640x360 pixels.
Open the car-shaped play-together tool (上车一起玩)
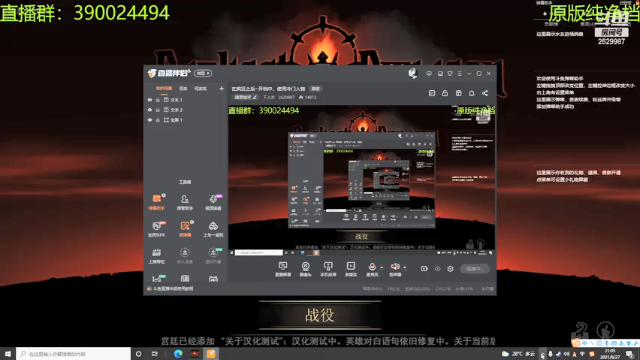coord(213,229)
